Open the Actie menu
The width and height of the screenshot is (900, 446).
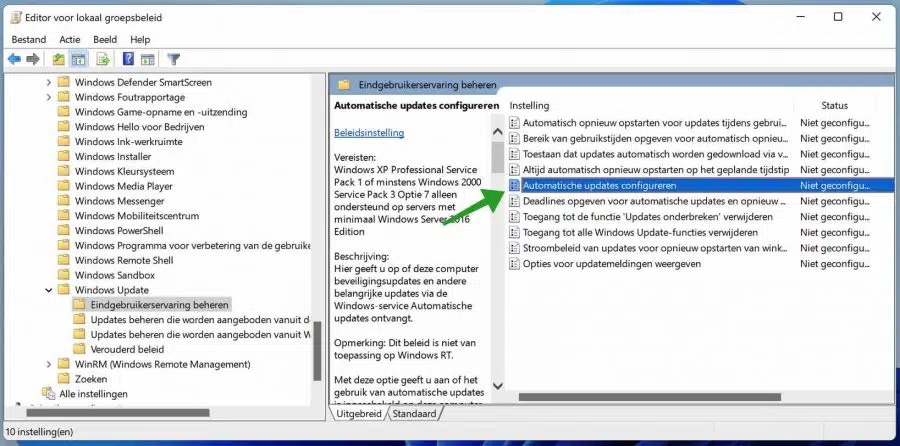point(69,40)
